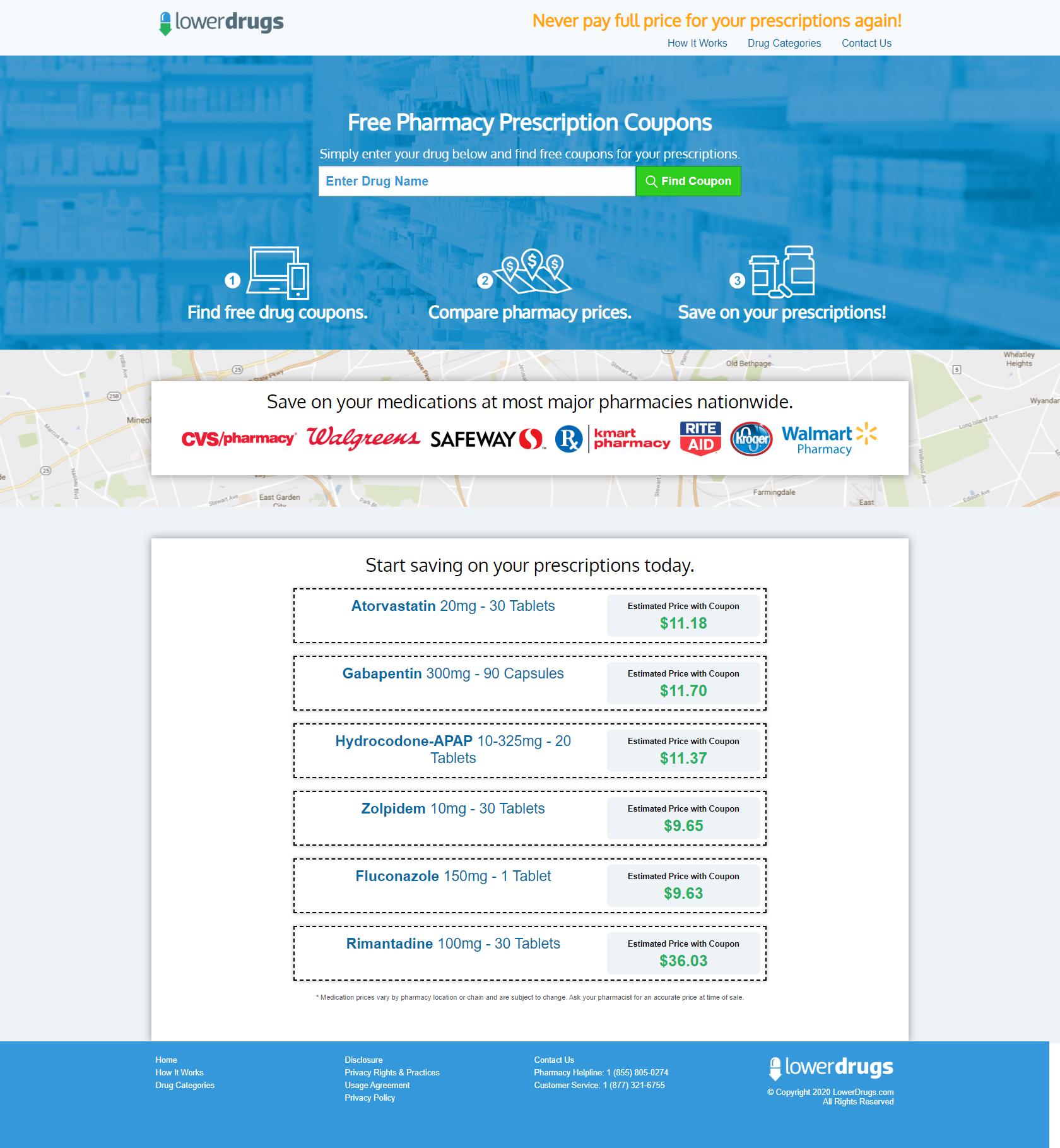Click the Safeway logo

point(487,439)
